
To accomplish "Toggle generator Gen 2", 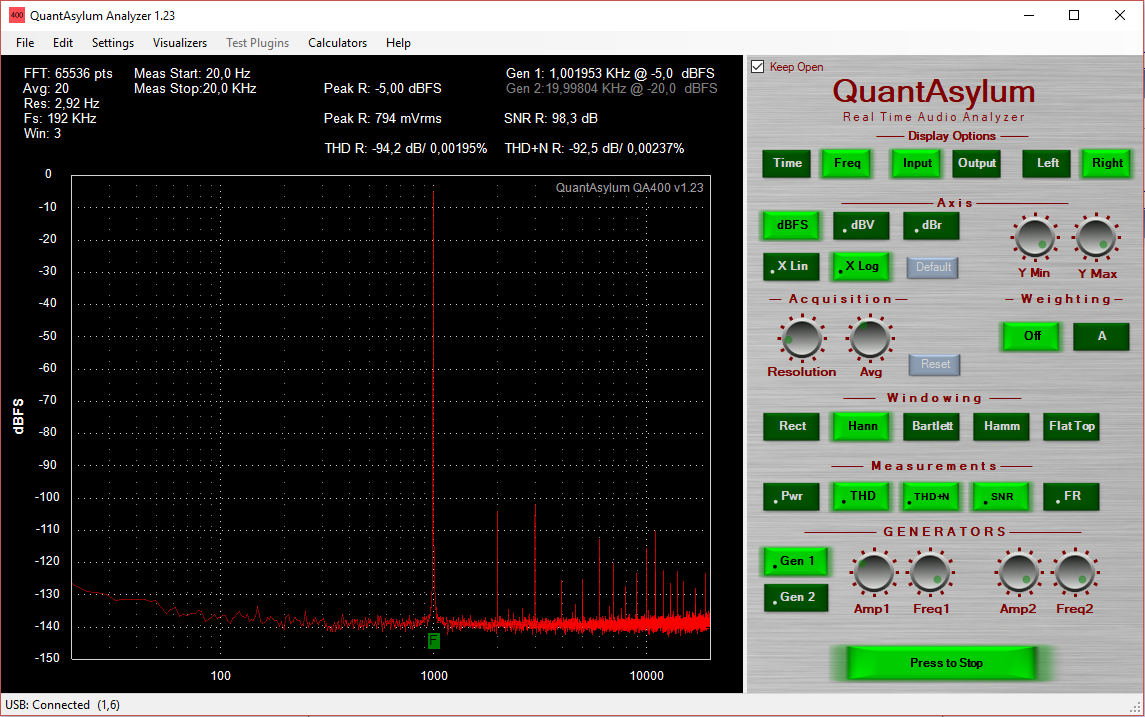I will tap(796, 597).
